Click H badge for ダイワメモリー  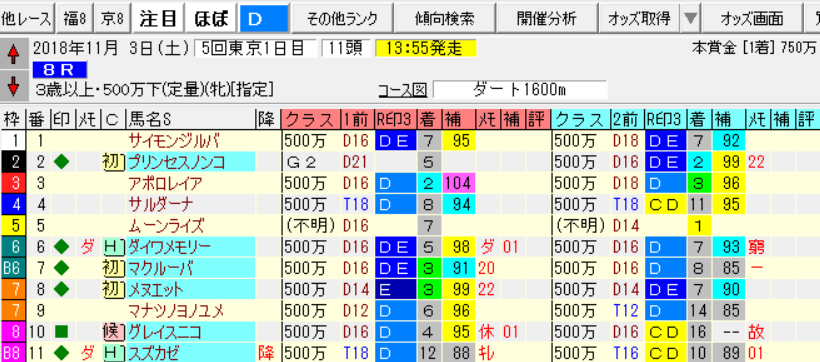113,247
